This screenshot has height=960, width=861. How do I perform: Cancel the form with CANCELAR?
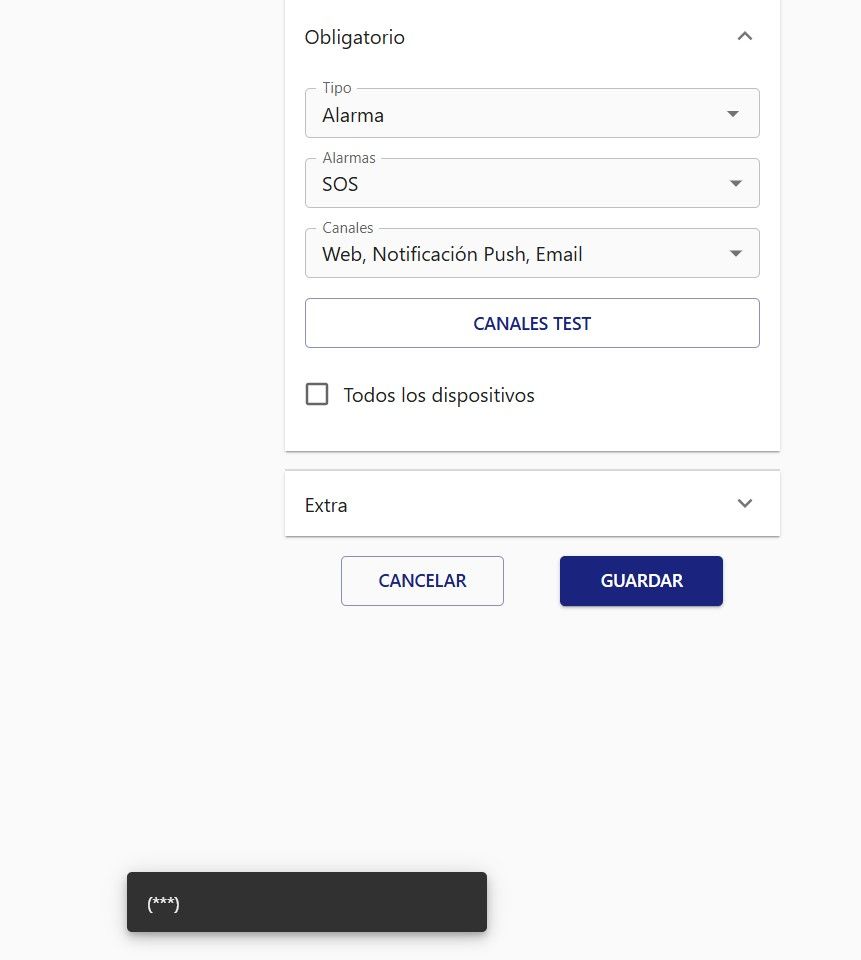pyautogui.click(x=422, y=581)
